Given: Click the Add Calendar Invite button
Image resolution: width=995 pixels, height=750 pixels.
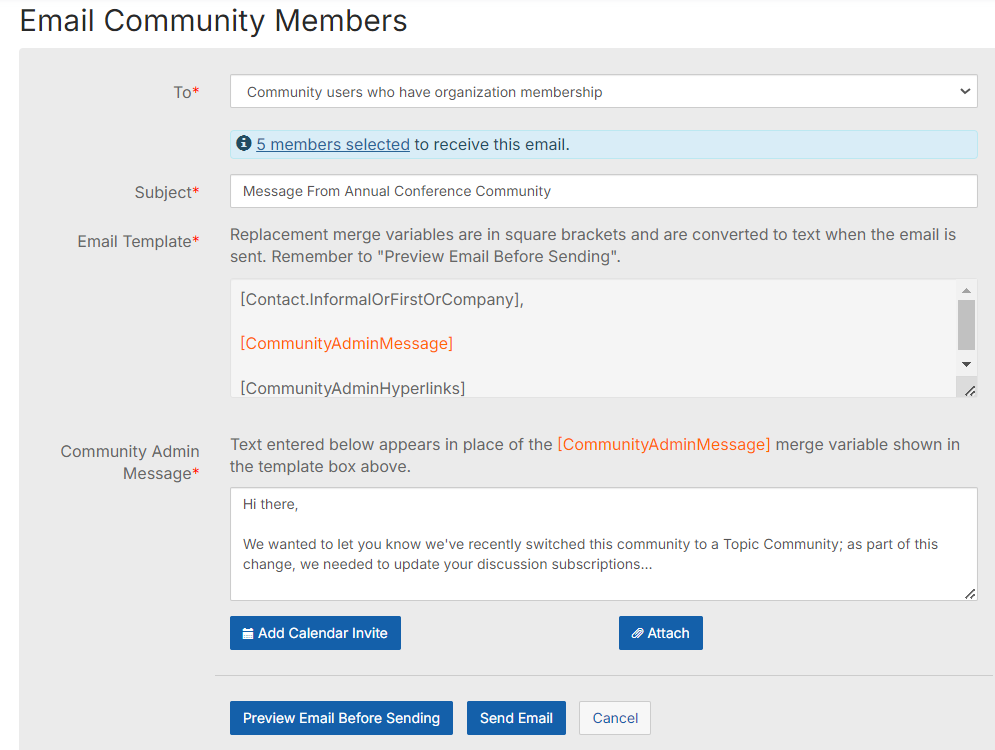Looking at the screenshot, I should (x=315, y=633).
